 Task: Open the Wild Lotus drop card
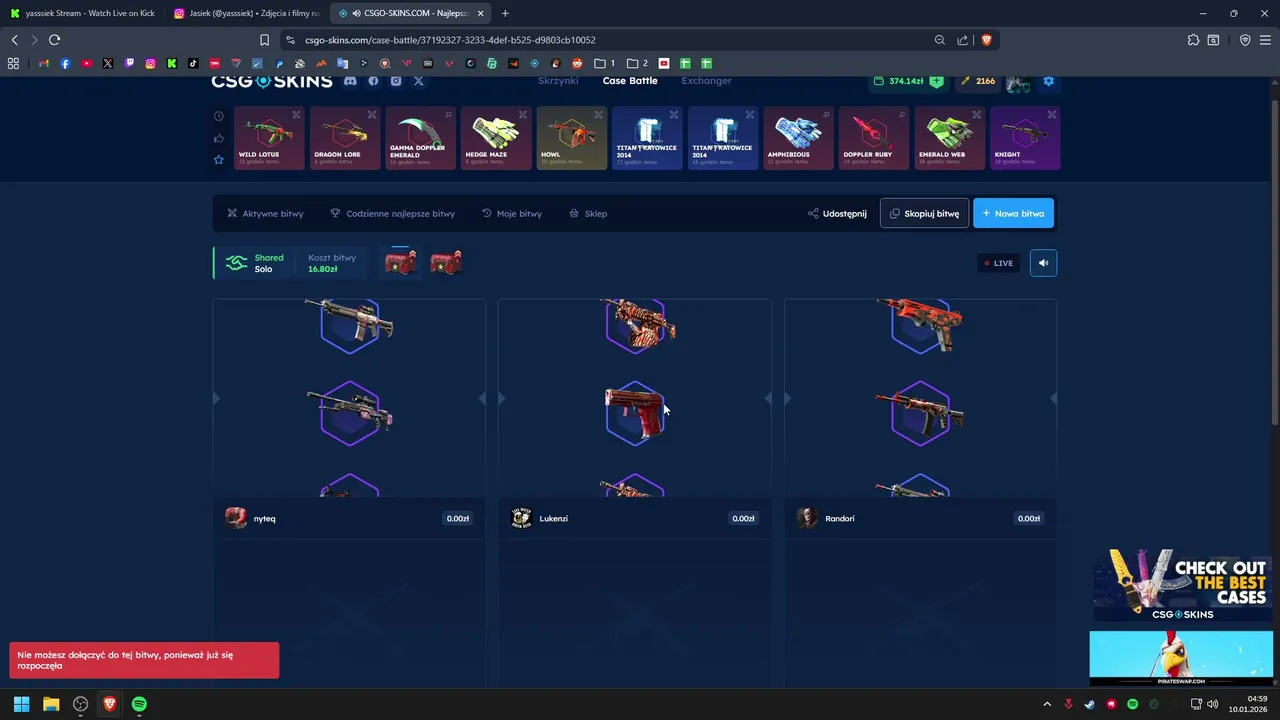point(269,138)
